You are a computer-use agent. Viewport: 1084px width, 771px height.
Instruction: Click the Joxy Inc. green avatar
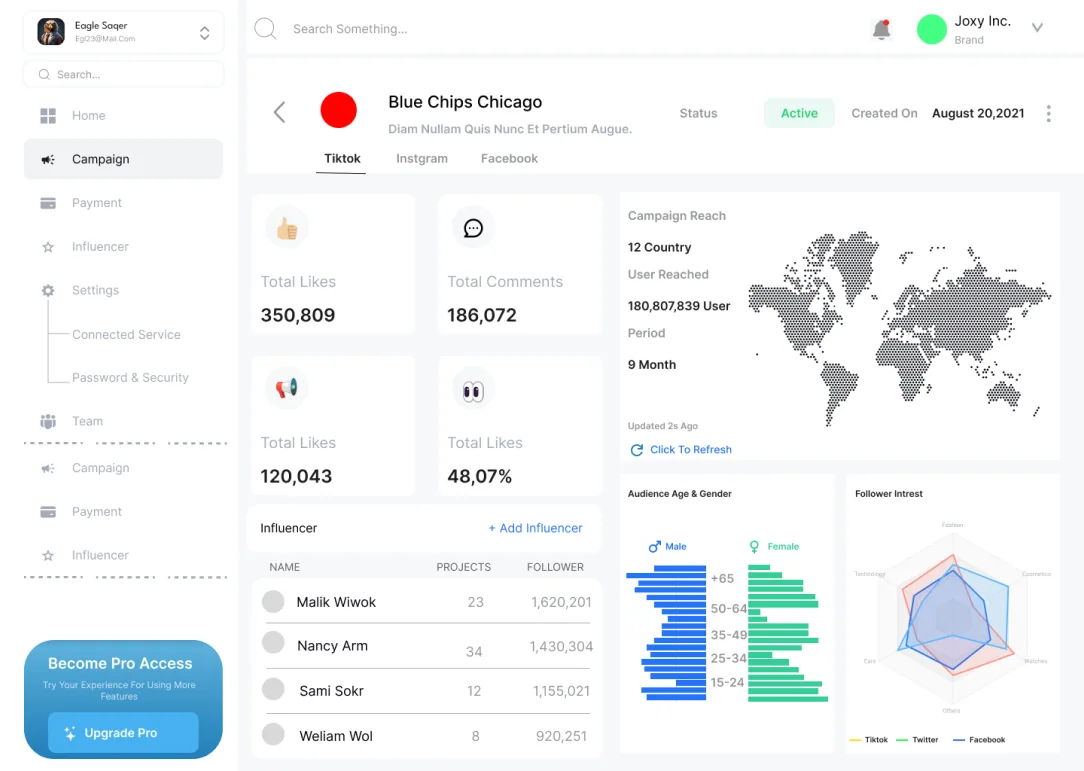tap(931, 30)
